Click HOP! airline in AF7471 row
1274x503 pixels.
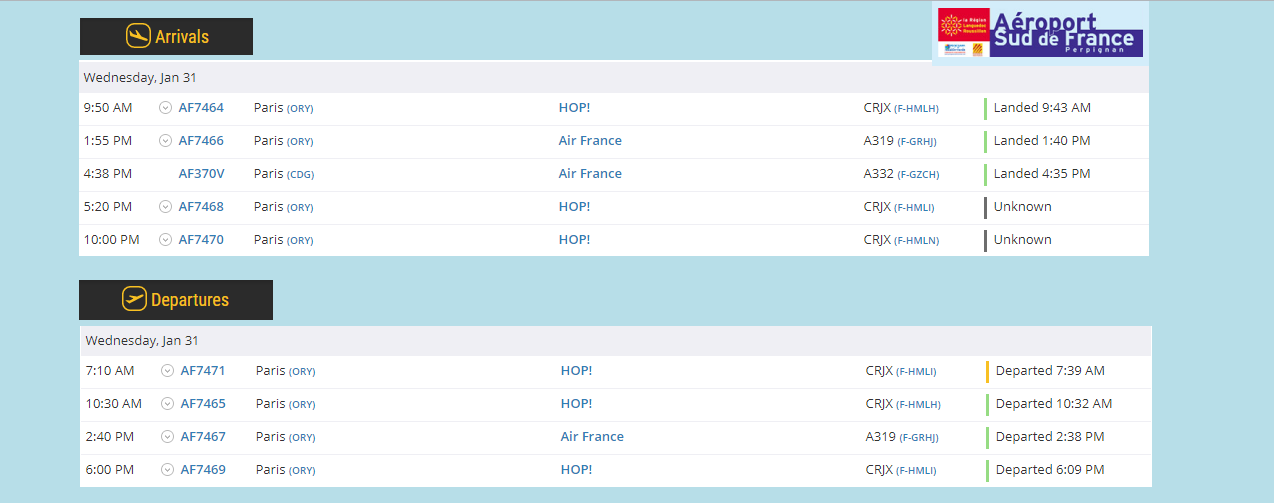pyautogui.click(x=576, y=371)
